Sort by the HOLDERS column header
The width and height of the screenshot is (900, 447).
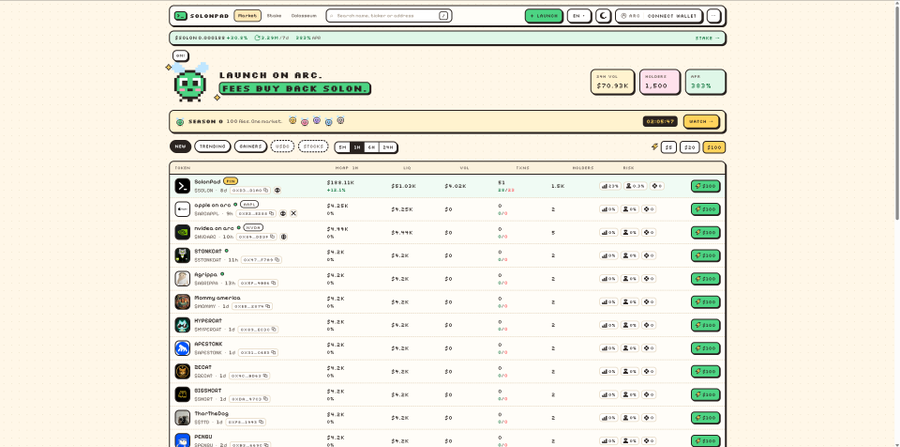click(x=583, y=168)
